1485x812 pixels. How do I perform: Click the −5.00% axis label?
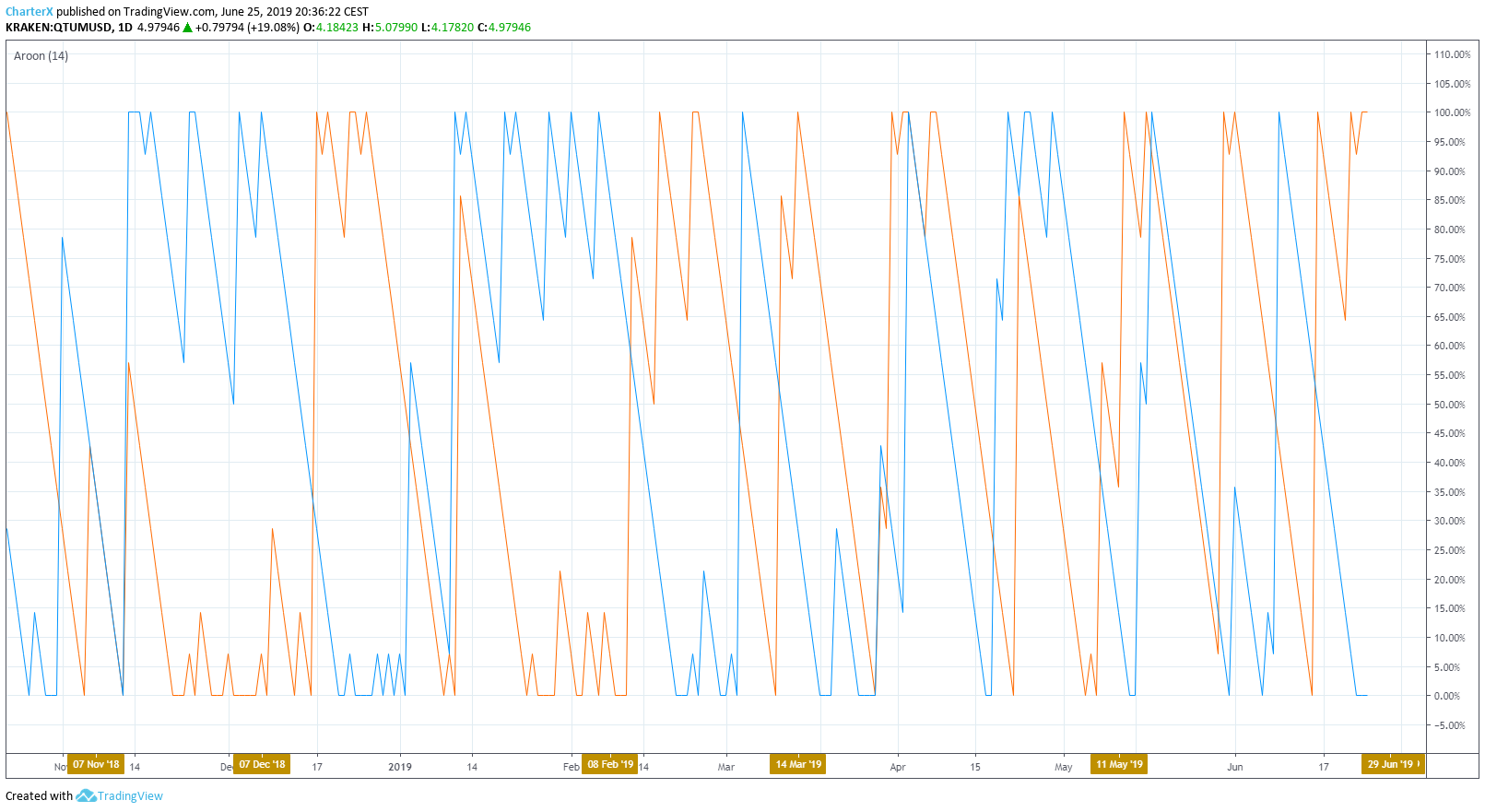1447,725
